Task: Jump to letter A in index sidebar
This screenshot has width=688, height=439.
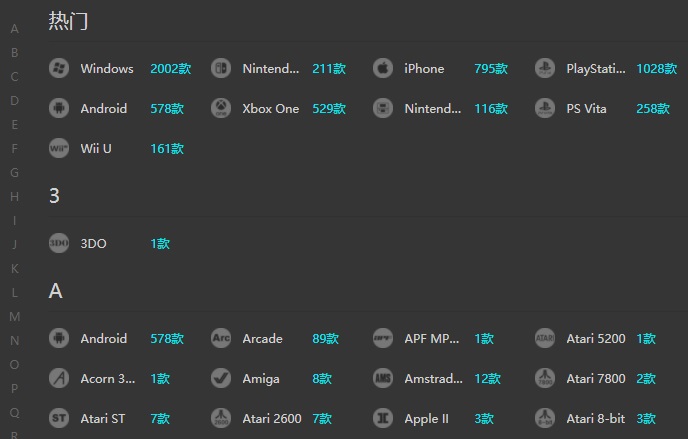Action: coord(14,29)
